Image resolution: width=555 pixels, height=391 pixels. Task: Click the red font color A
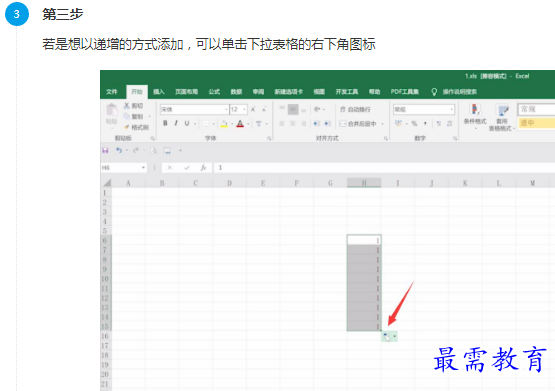click(240, 123)
